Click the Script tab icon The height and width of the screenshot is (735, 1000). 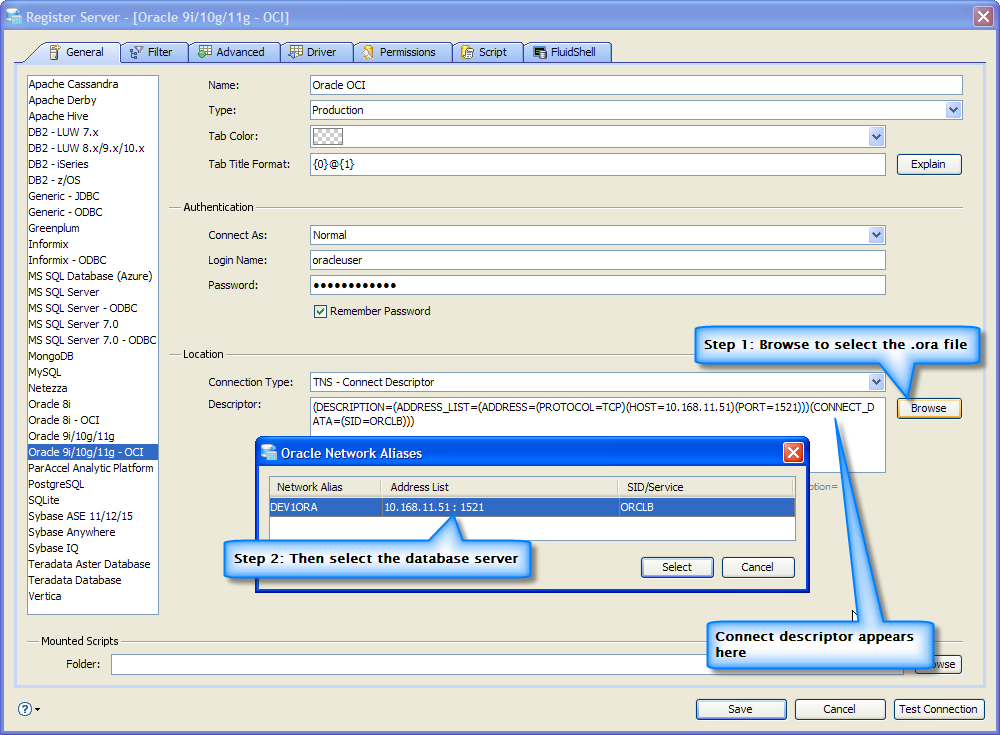click(467, 52)
